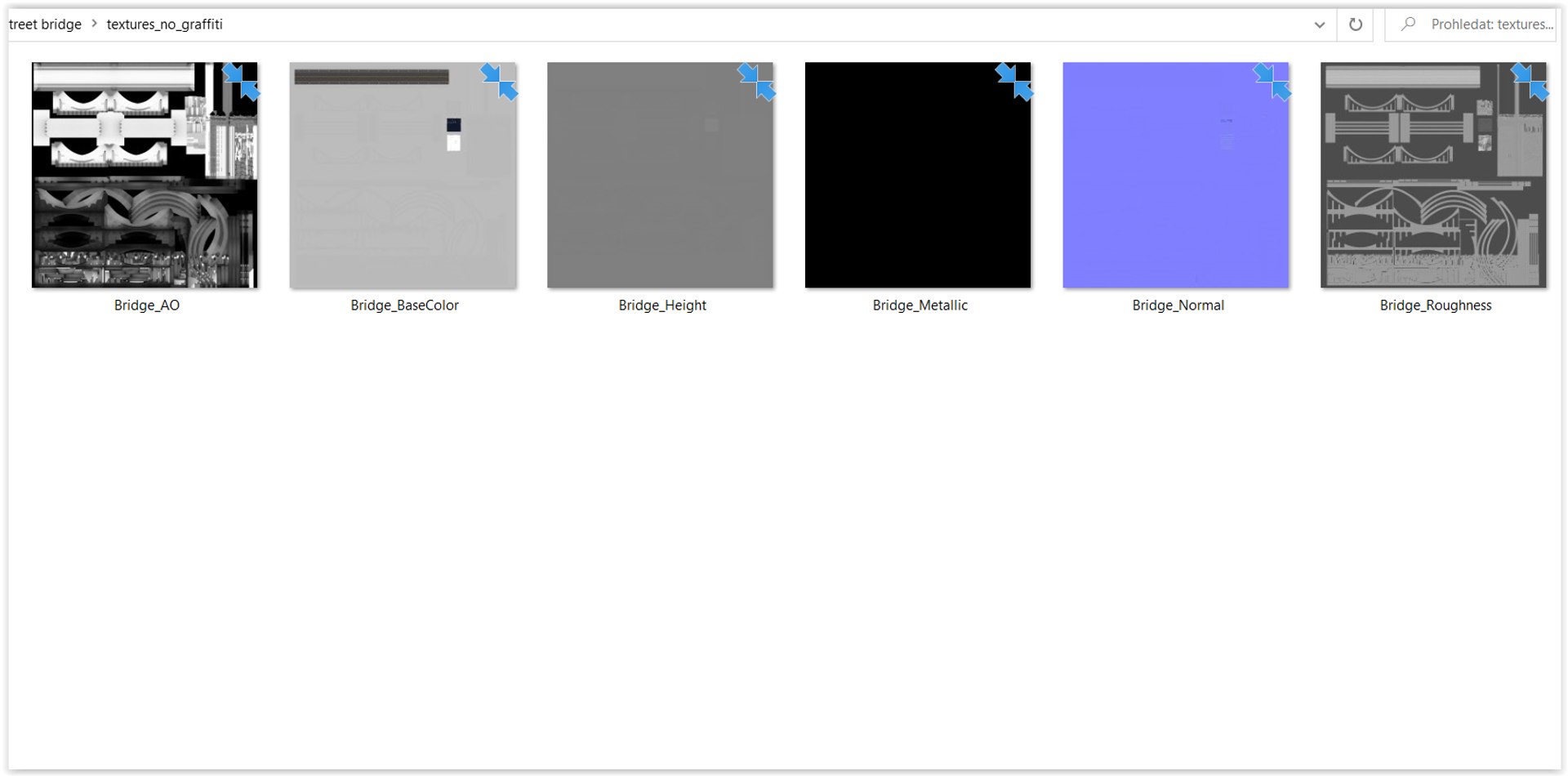1568x776 pixels.
Task: Click the textures search field
Action: tap(1471, 25)
